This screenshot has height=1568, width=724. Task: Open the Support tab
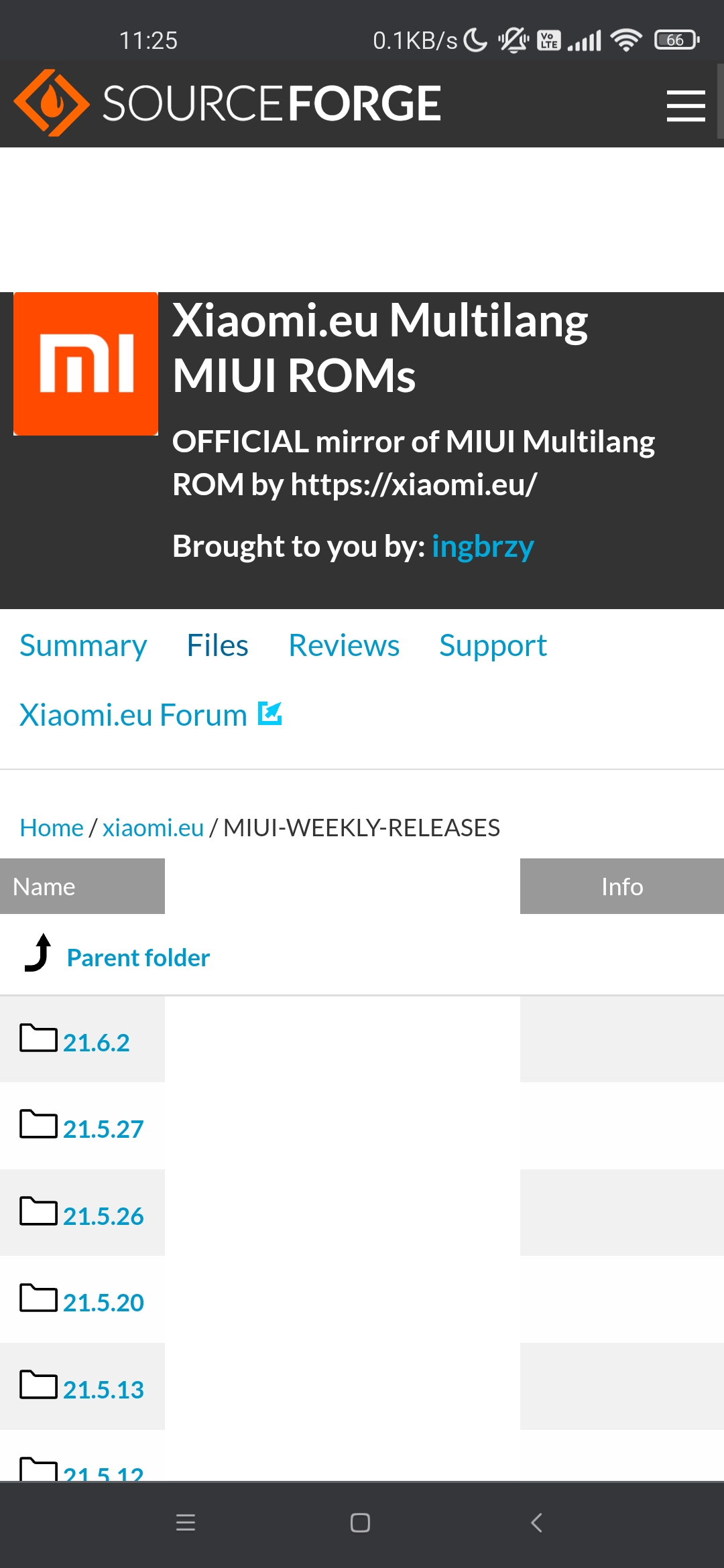coord(493,646)
